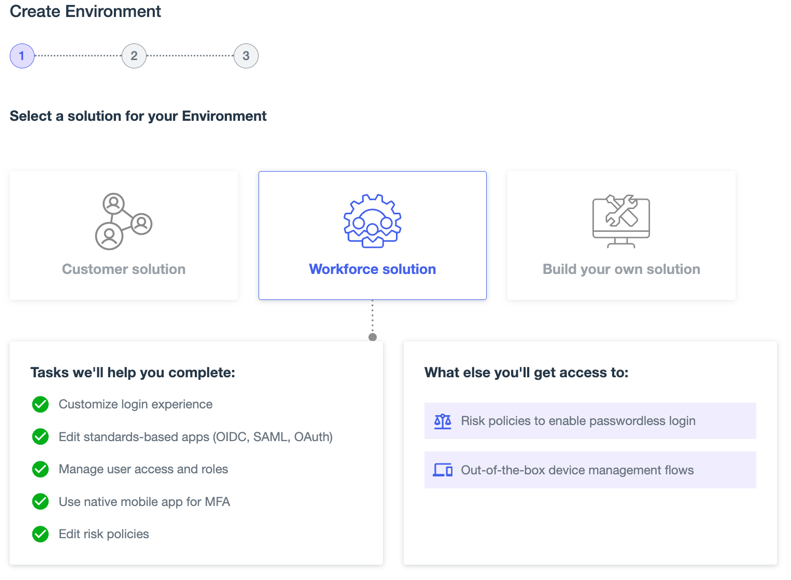Image resolution: width=791 pixels, height=580 pixels.
Task: Click Risk policies to enable passwordless login
Action: click(578, 421)
